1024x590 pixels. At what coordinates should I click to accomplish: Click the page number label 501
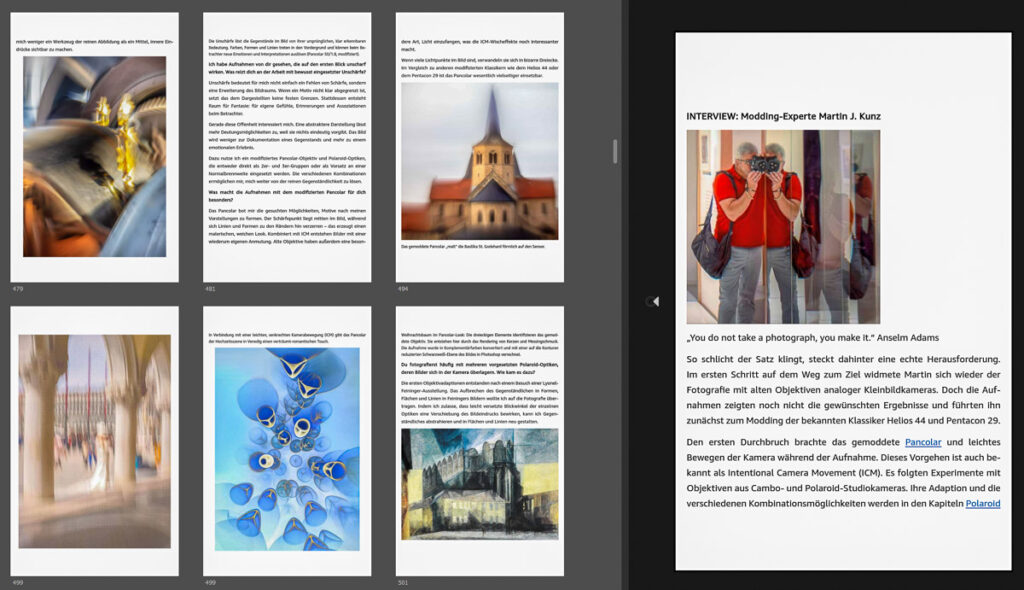click(x=403, y=582)
